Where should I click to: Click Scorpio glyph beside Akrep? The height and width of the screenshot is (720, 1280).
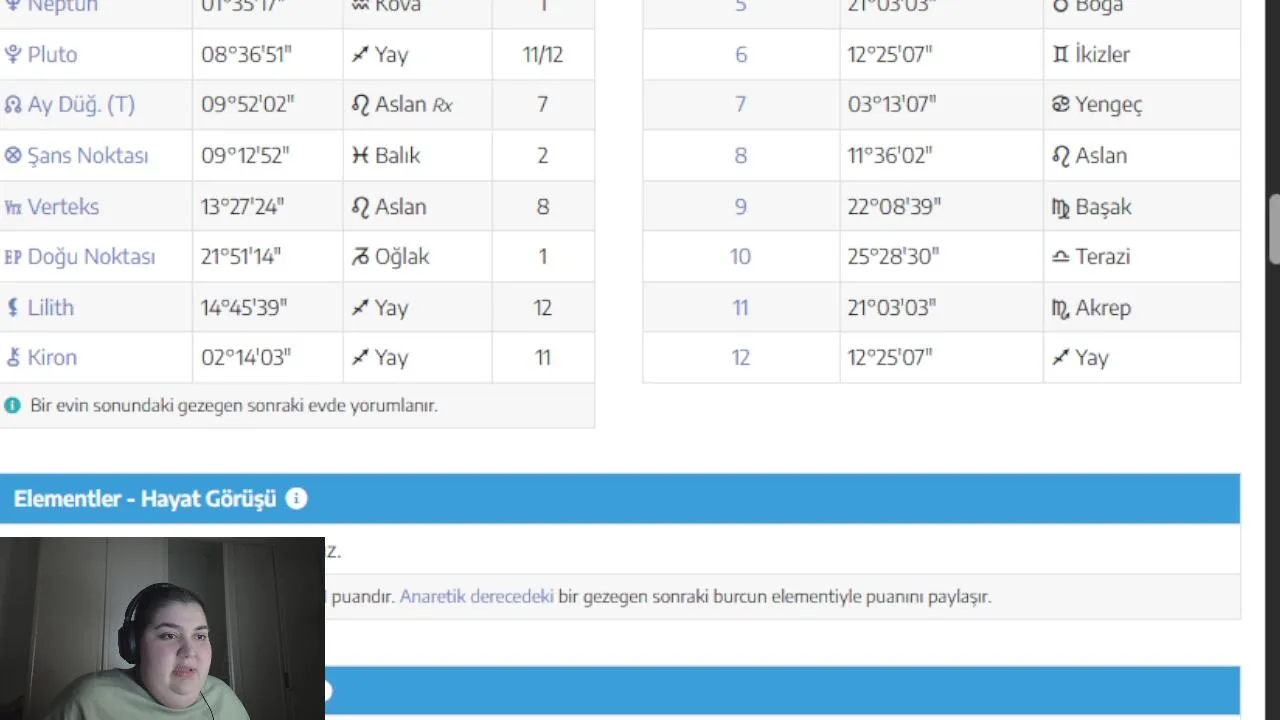(x=1061, y=308)
